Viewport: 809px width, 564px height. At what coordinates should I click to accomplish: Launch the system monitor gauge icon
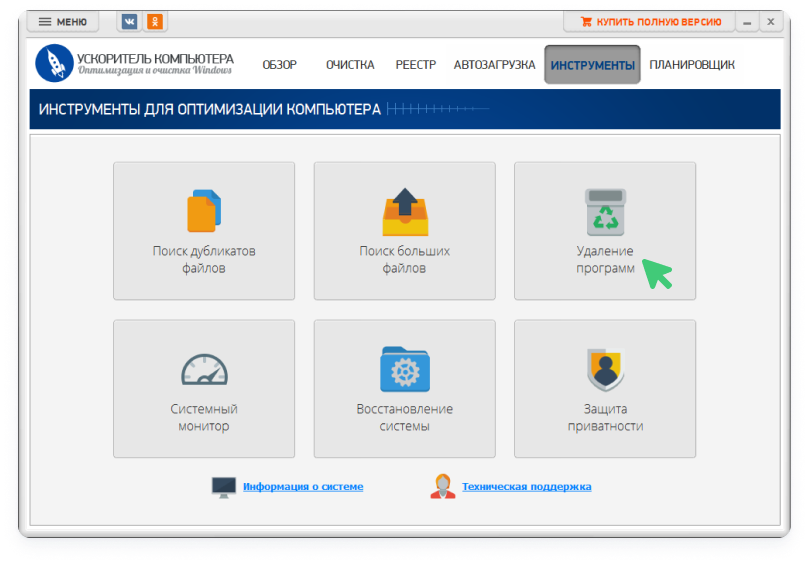point(204,369)
